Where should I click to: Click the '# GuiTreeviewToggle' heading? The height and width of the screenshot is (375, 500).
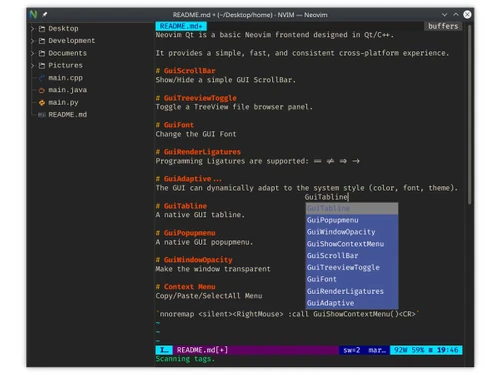pyautogui.click(x=196, y=98)
